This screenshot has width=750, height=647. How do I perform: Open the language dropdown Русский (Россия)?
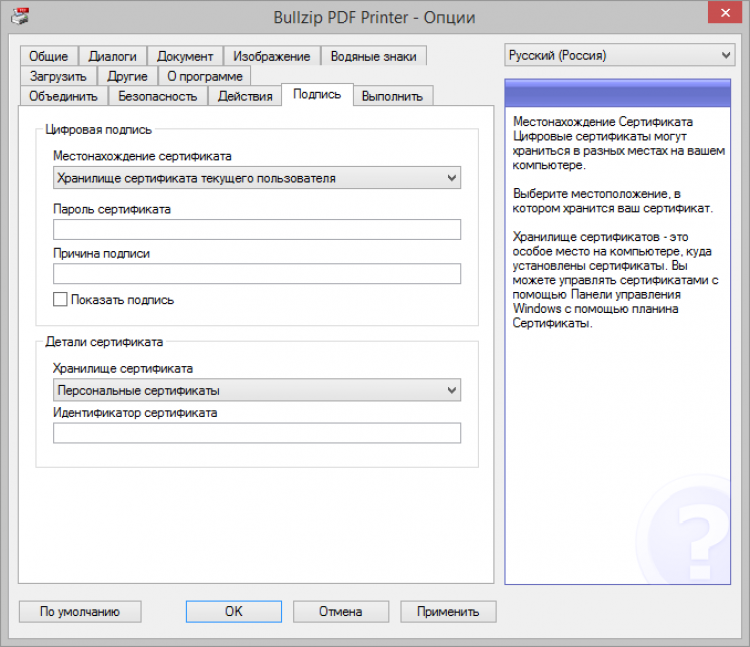(620, 55)
